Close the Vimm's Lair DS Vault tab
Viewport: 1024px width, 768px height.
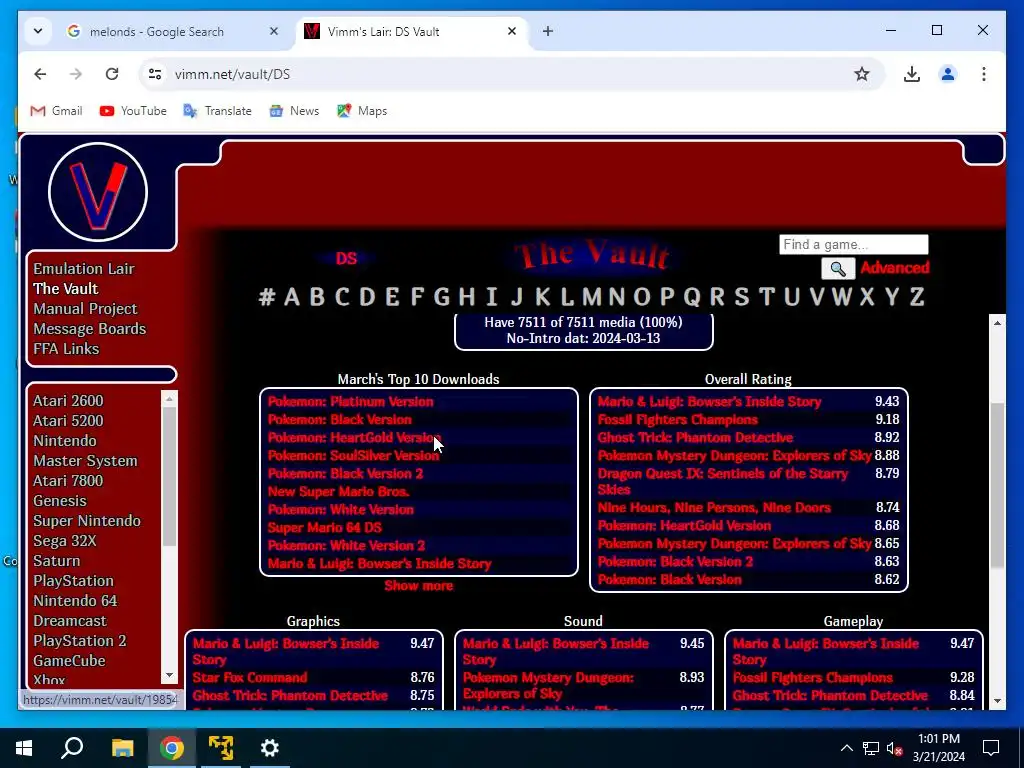512,31
